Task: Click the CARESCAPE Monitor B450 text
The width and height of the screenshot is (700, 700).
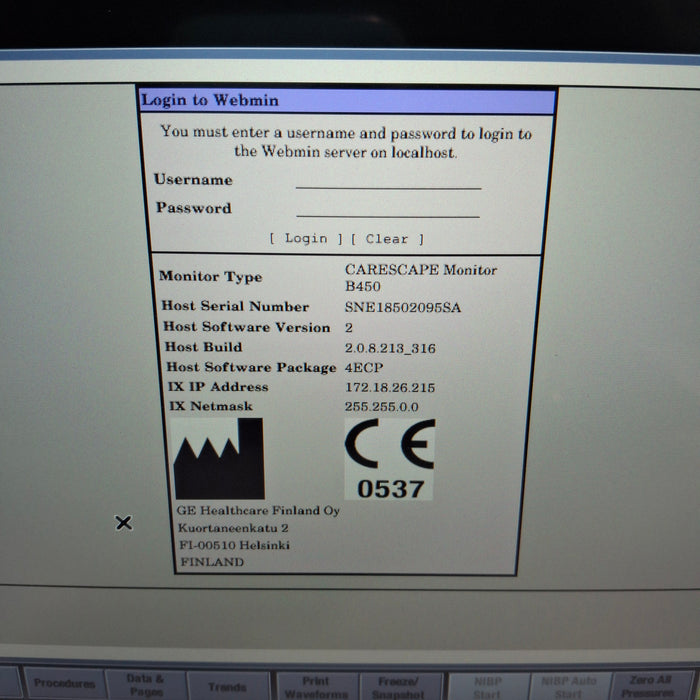Action: [x=420, y=277]
